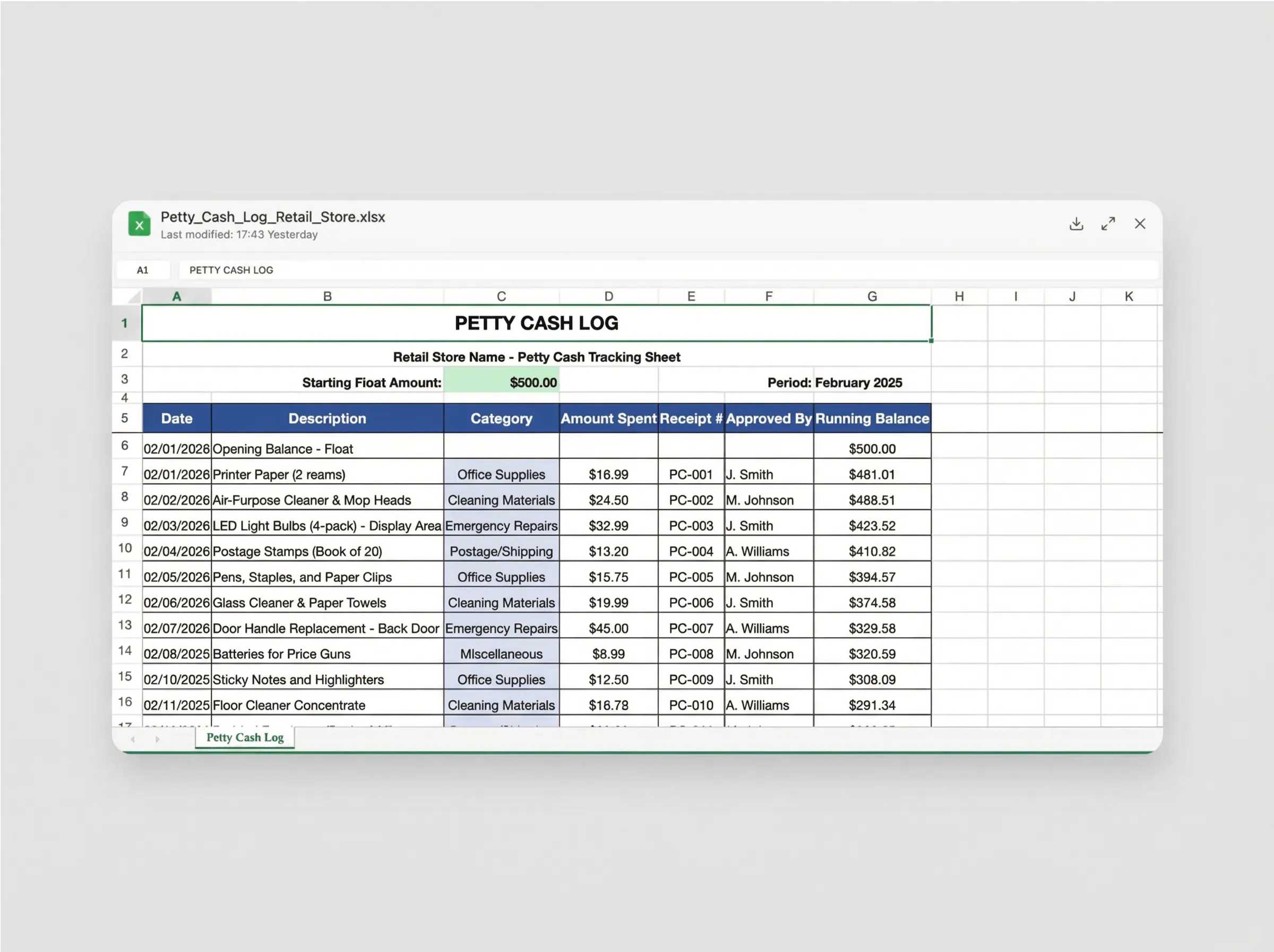Click the A1 cell reference box

(143, 270)
